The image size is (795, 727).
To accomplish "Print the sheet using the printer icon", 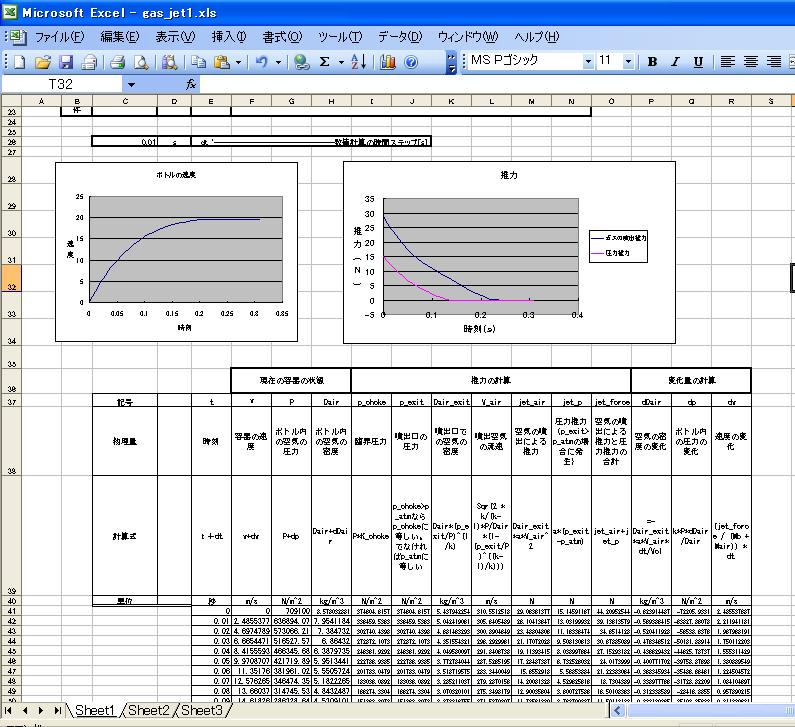I will [118, 62].
